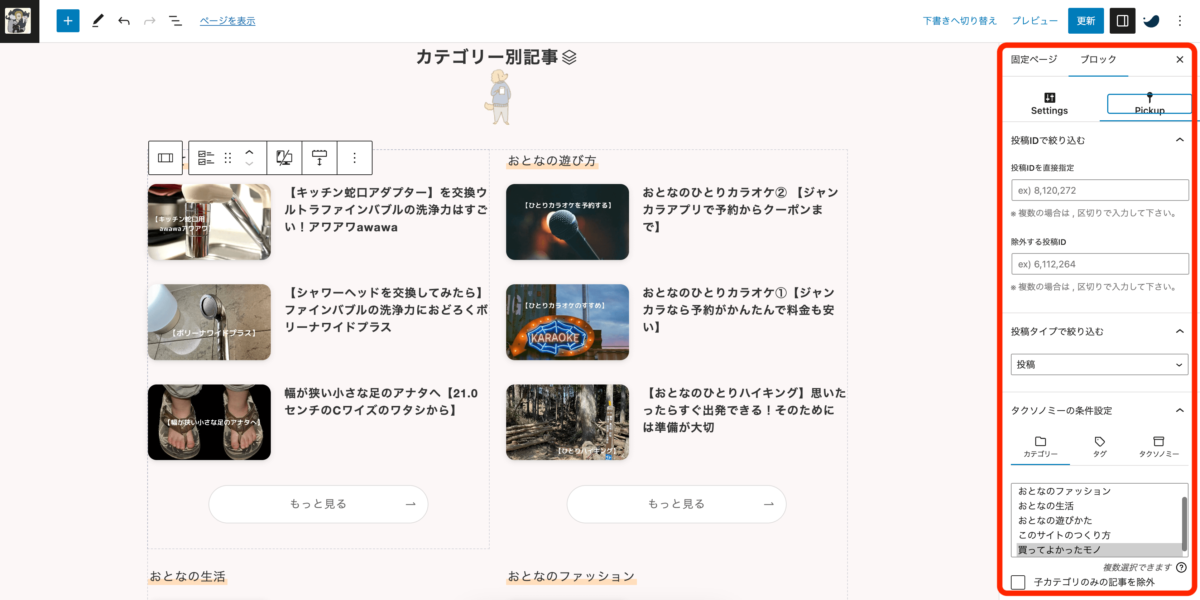Click the sandals thumbnail for narrow feet post
This screenshot has width=1200, height=600.
point(209,422)
